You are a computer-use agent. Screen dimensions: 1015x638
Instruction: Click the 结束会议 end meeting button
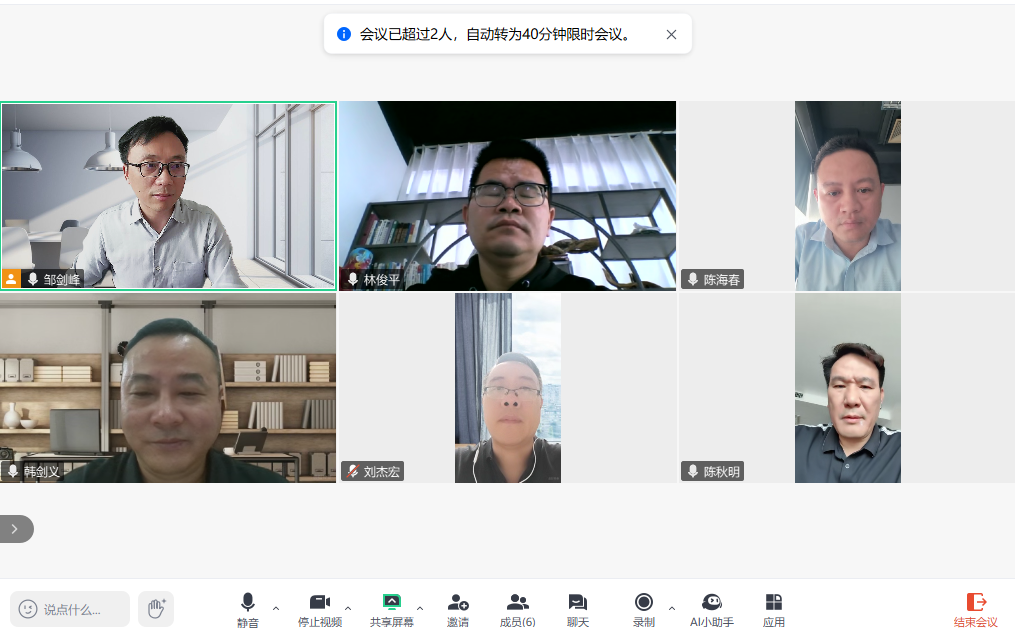975,609
